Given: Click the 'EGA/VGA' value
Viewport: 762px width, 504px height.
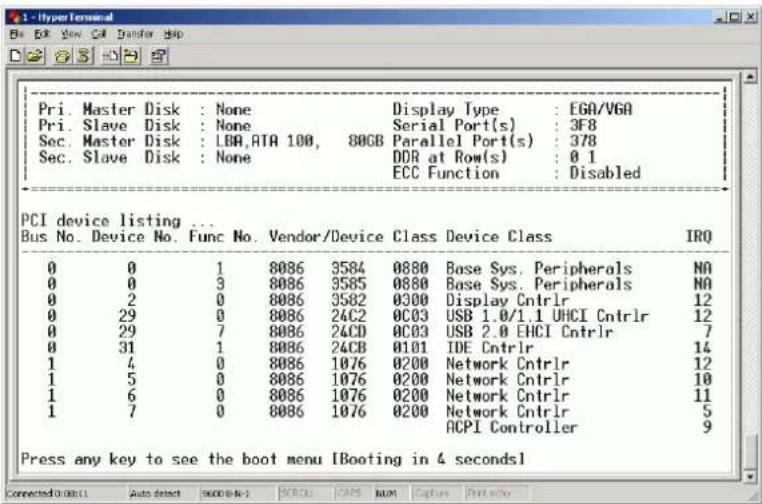Looking at the screenshot, I should [601, 109].
